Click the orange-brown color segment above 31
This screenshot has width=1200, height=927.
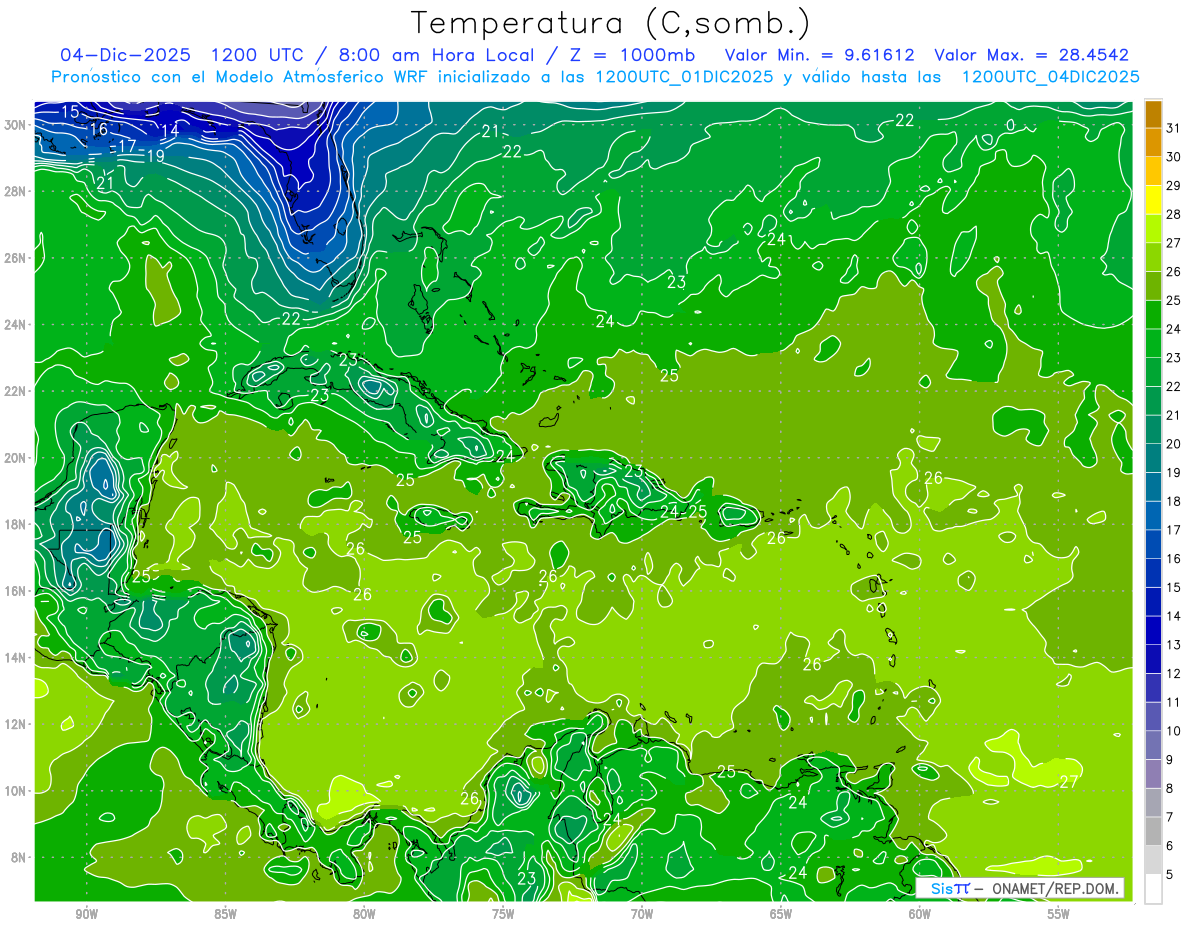click(x=1153, y=114)
